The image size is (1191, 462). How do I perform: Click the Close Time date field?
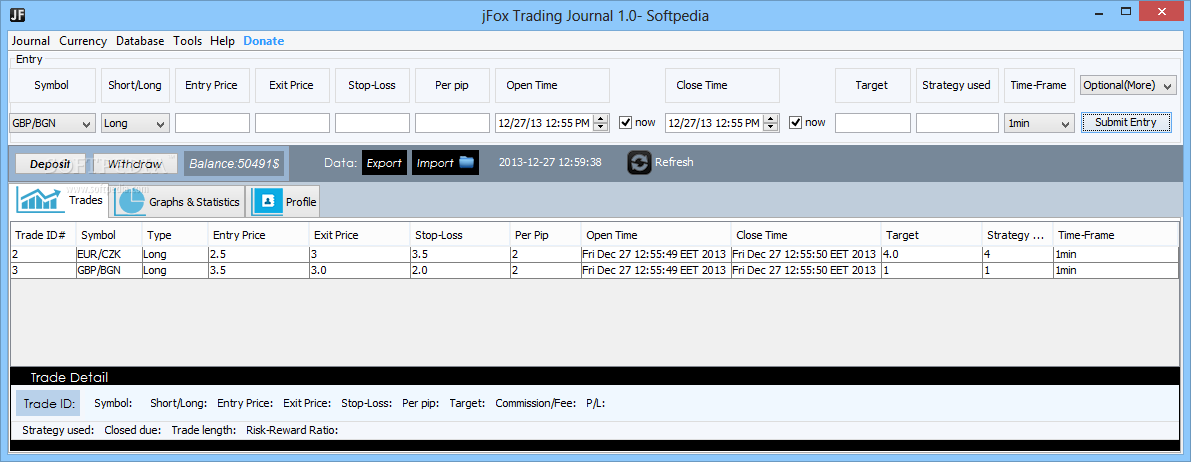click(x=716, y=123)
